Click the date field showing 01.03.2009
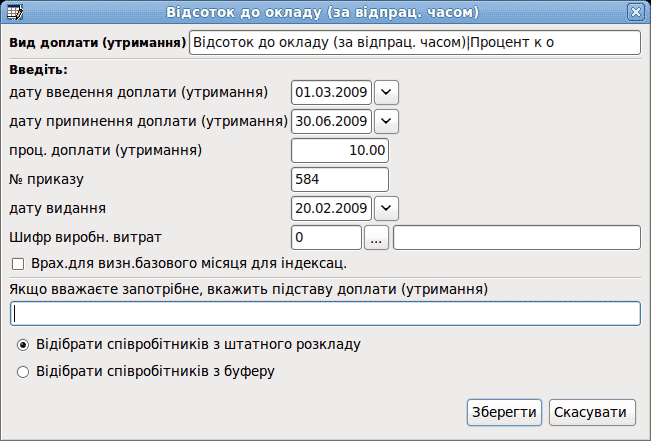 [331, 92]
